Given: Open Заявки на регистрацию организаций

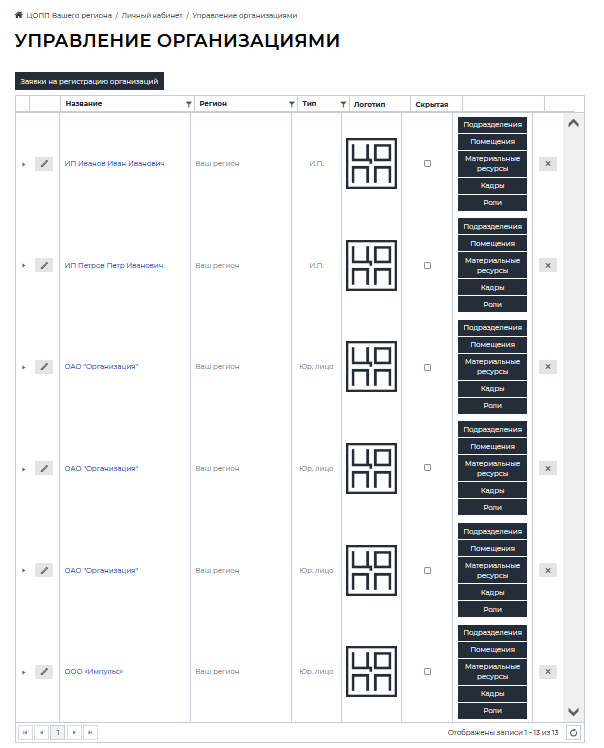Looking at the screenshot, I should (x=89, y=81).
